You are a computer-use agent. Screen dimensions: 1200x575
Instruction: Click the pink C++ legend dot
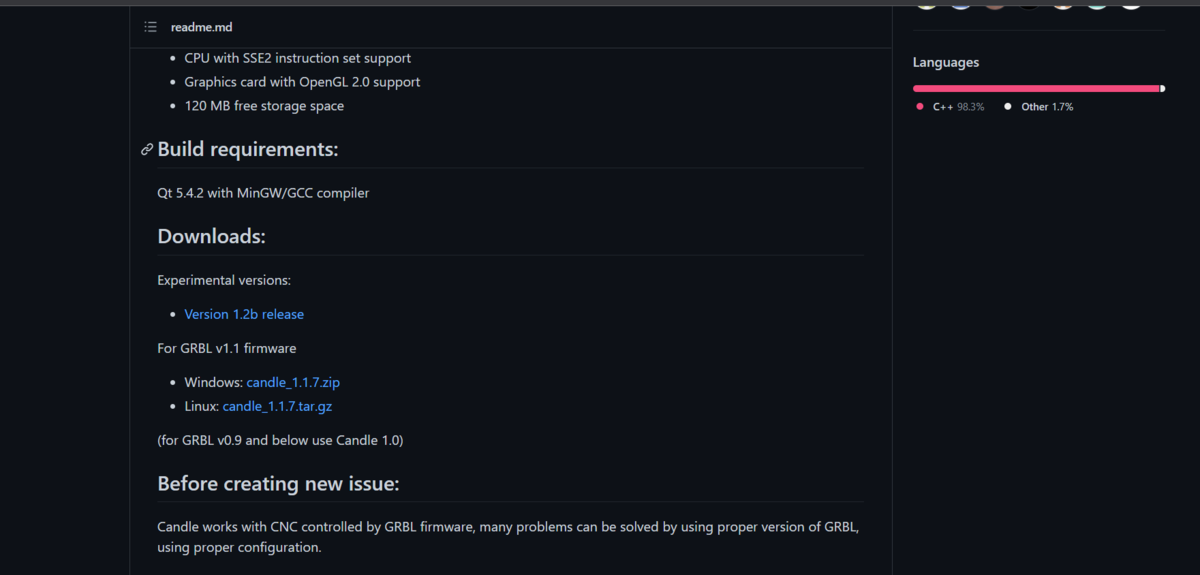[x=920, y=107]
